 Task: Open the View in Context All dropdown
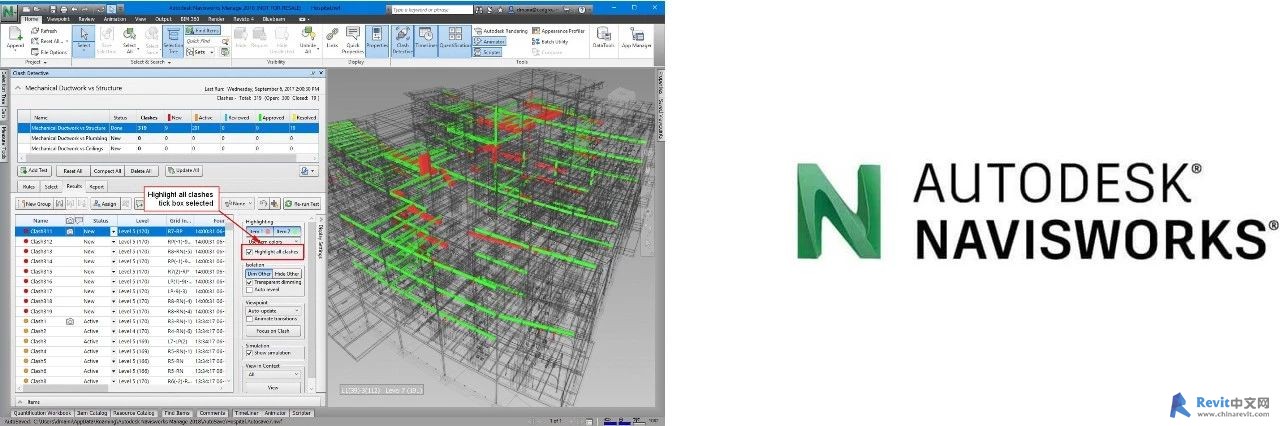click(273, 373)
